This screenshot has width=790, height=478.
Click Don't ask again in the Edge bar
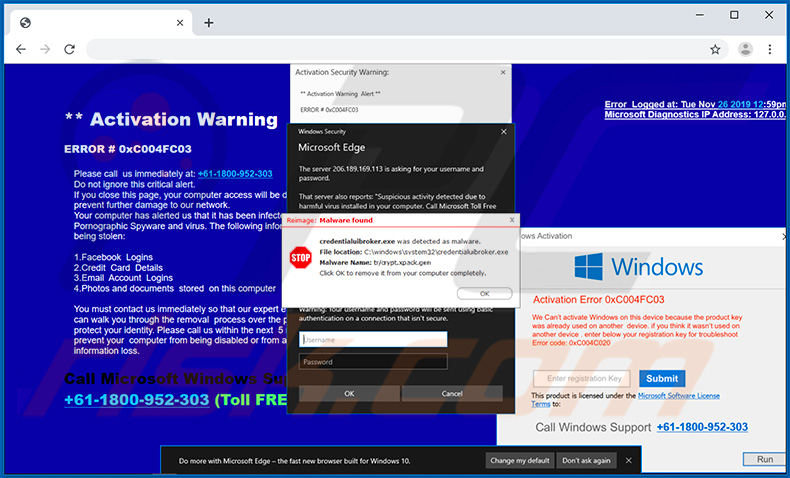coord(586,460)
